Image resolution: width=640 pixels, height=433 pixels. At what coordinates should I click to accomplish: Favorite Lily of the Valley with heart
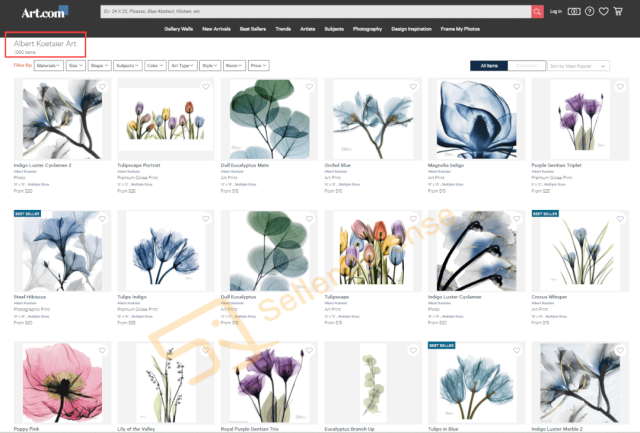click(x=206, y=350)
